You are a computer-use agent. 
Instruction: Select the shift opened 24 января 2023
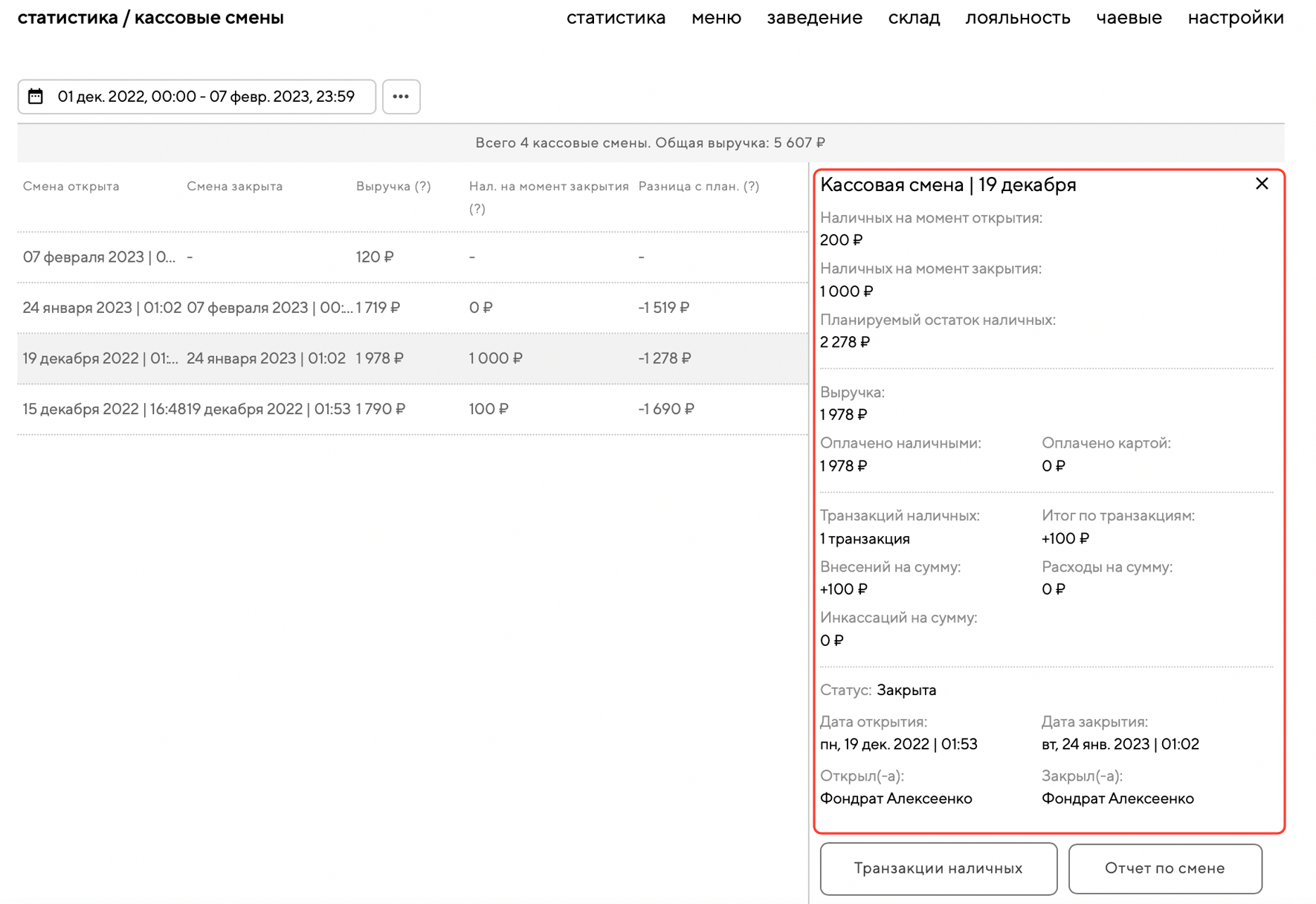coord(102,308)
